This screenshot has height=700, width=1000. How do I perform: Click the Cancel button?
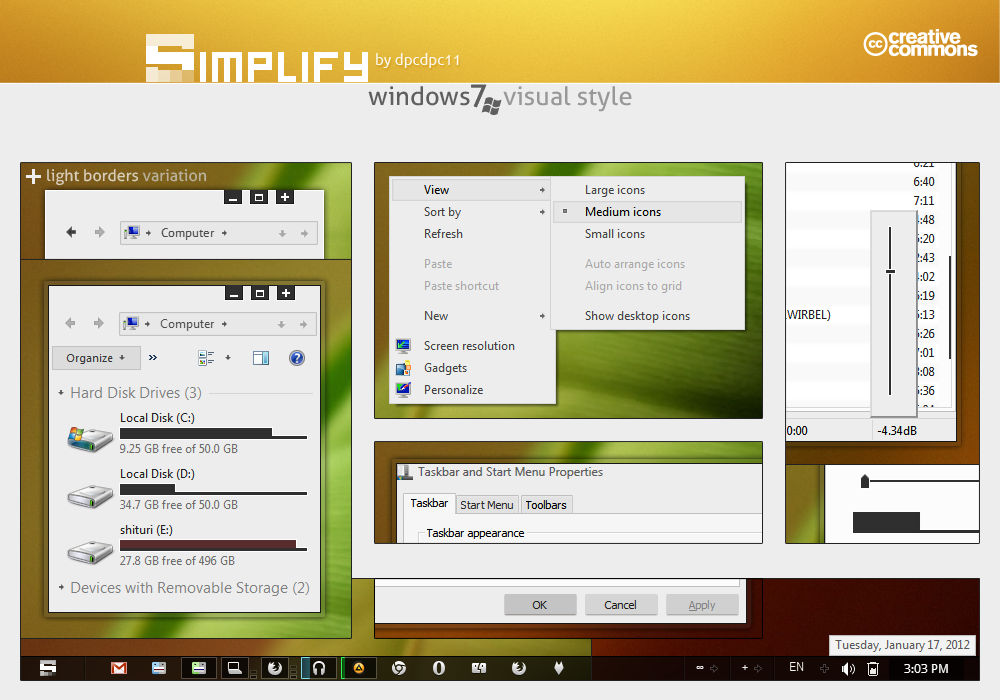tap(621, 604)
